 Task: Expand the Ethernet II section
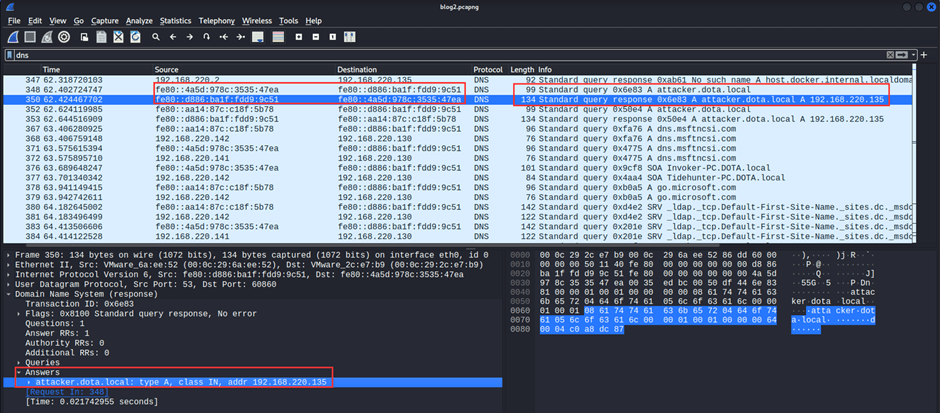click(x=8, y=265)
